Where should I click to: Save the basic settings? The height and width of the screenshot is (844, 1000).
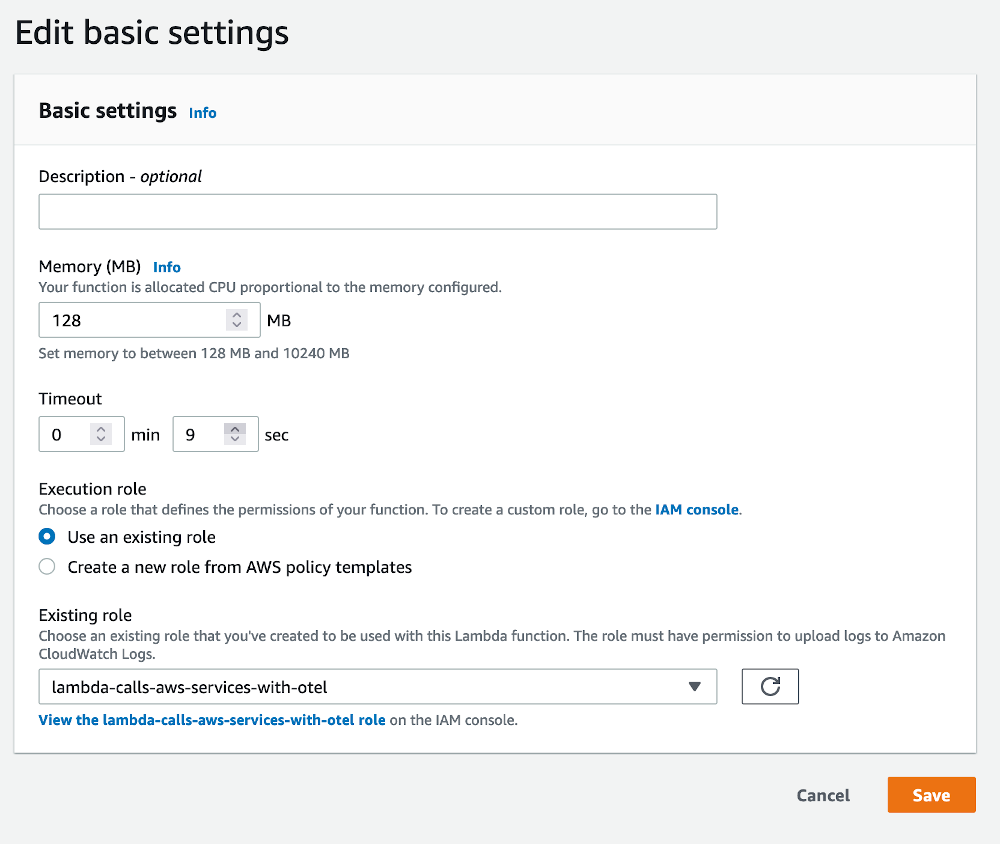tap(931, 795)
